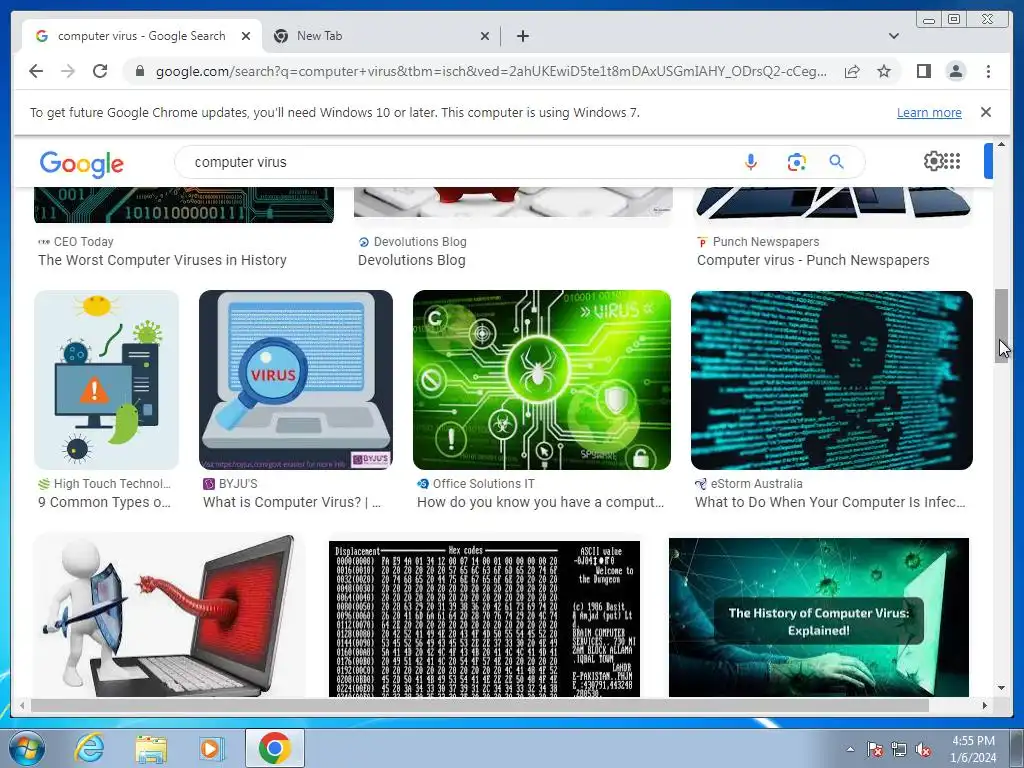The height and width of the screenshot is (768, 1024).
Task: Click the horizontal scrollbar left arrow
Action: (x=22, y=705)
